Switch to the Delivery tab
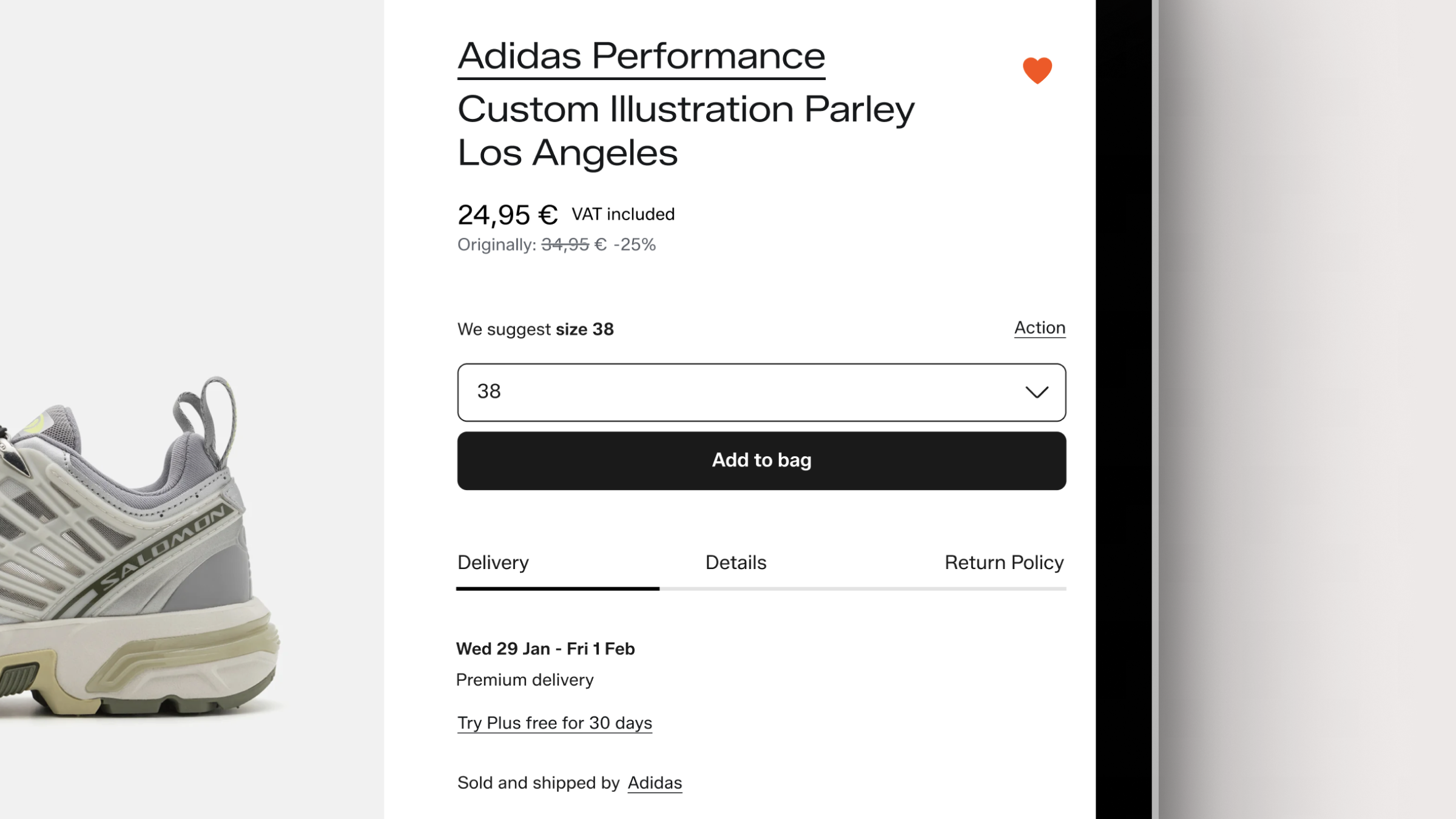The image size is (1456, 819). pos(493,563)
